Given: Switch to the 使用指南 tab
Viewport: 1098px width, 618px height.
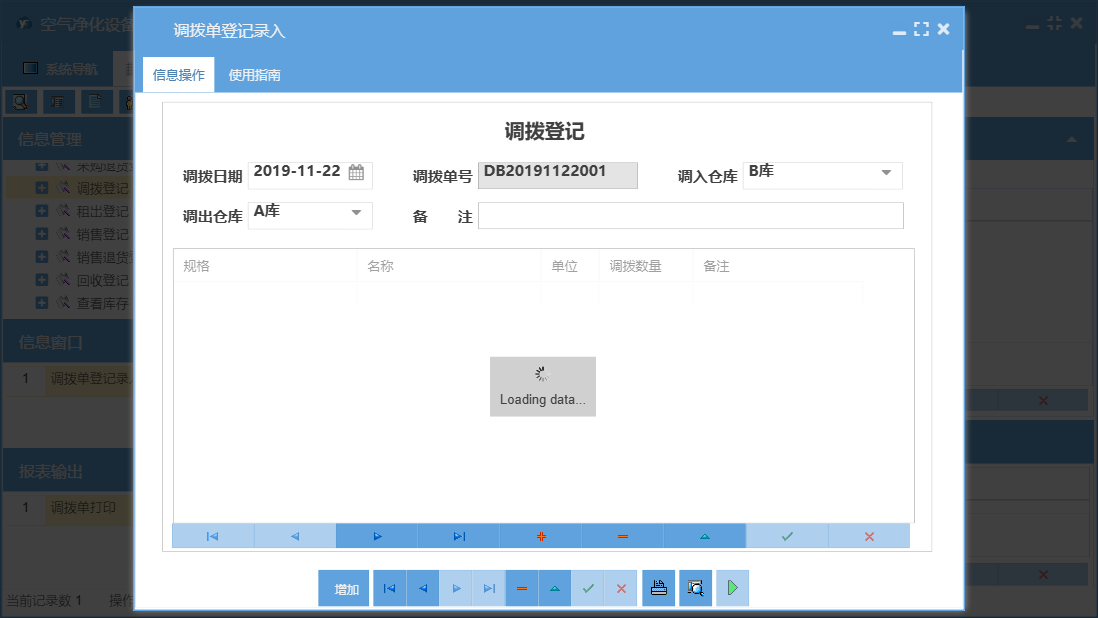Looking at the screenshot, I should [253, 73].
